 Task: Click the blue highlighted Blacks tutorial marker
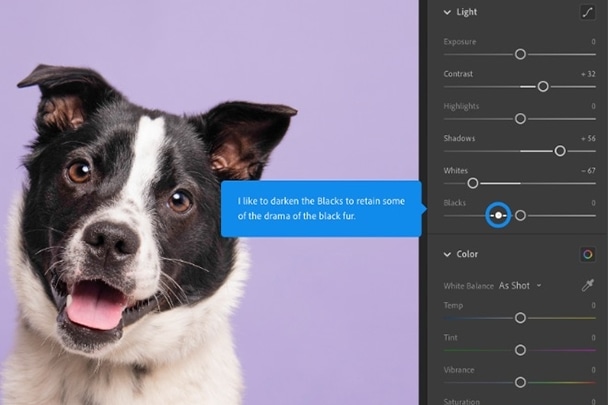pyautogui.click(x=498, y=215)
